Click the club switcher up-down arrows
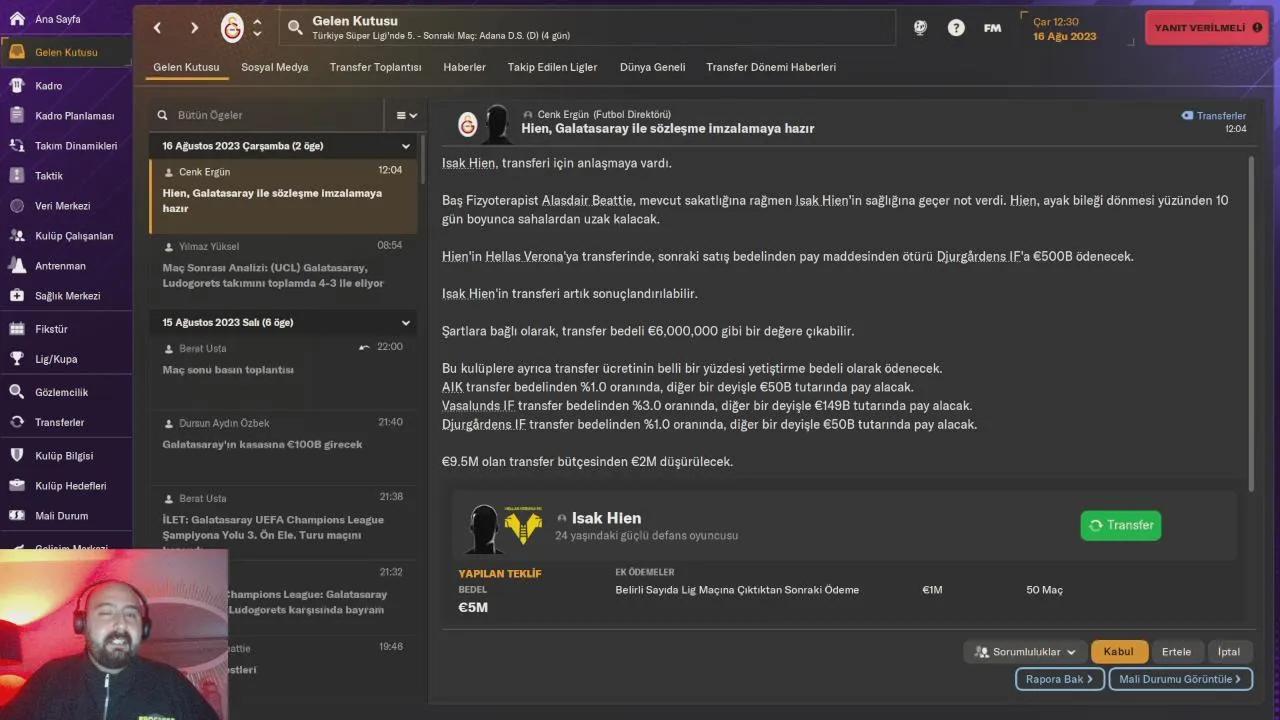This screenshot has height=720, width=1280. click(257, 28)
